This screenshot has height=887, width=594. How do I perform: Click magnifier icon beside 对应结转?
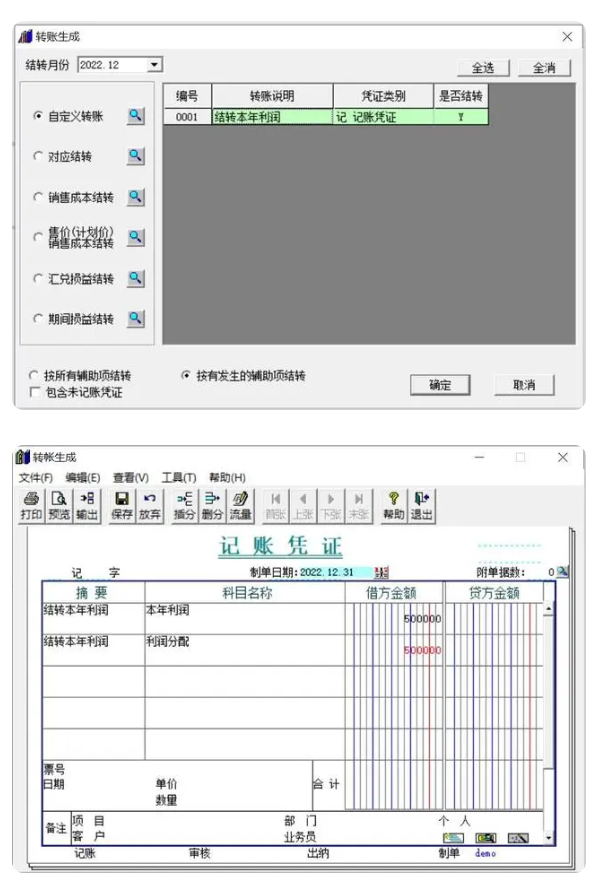coord(135,156)
